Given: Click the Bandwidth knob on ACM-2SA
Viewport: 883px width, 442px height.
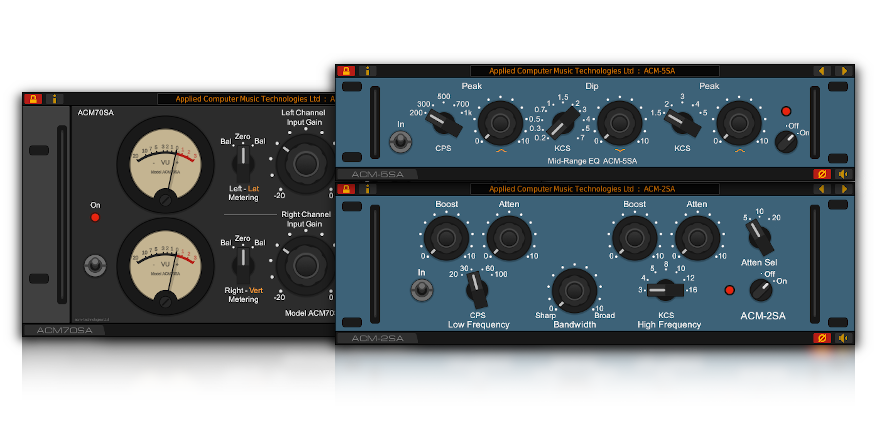Looking at the screenshot, I should pyautogui.click(x=574, y=290).
